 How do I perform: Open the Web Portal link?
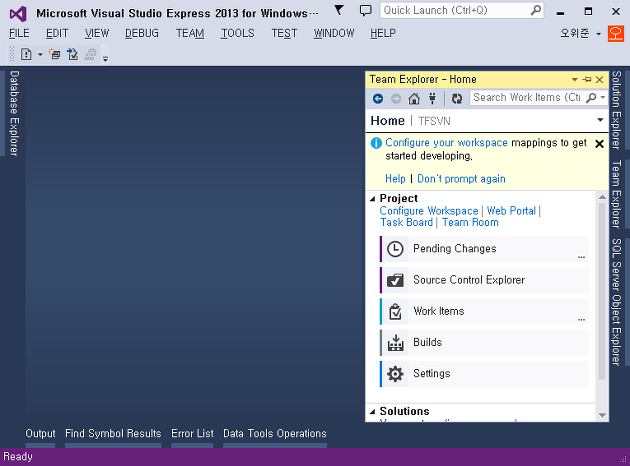511,211
